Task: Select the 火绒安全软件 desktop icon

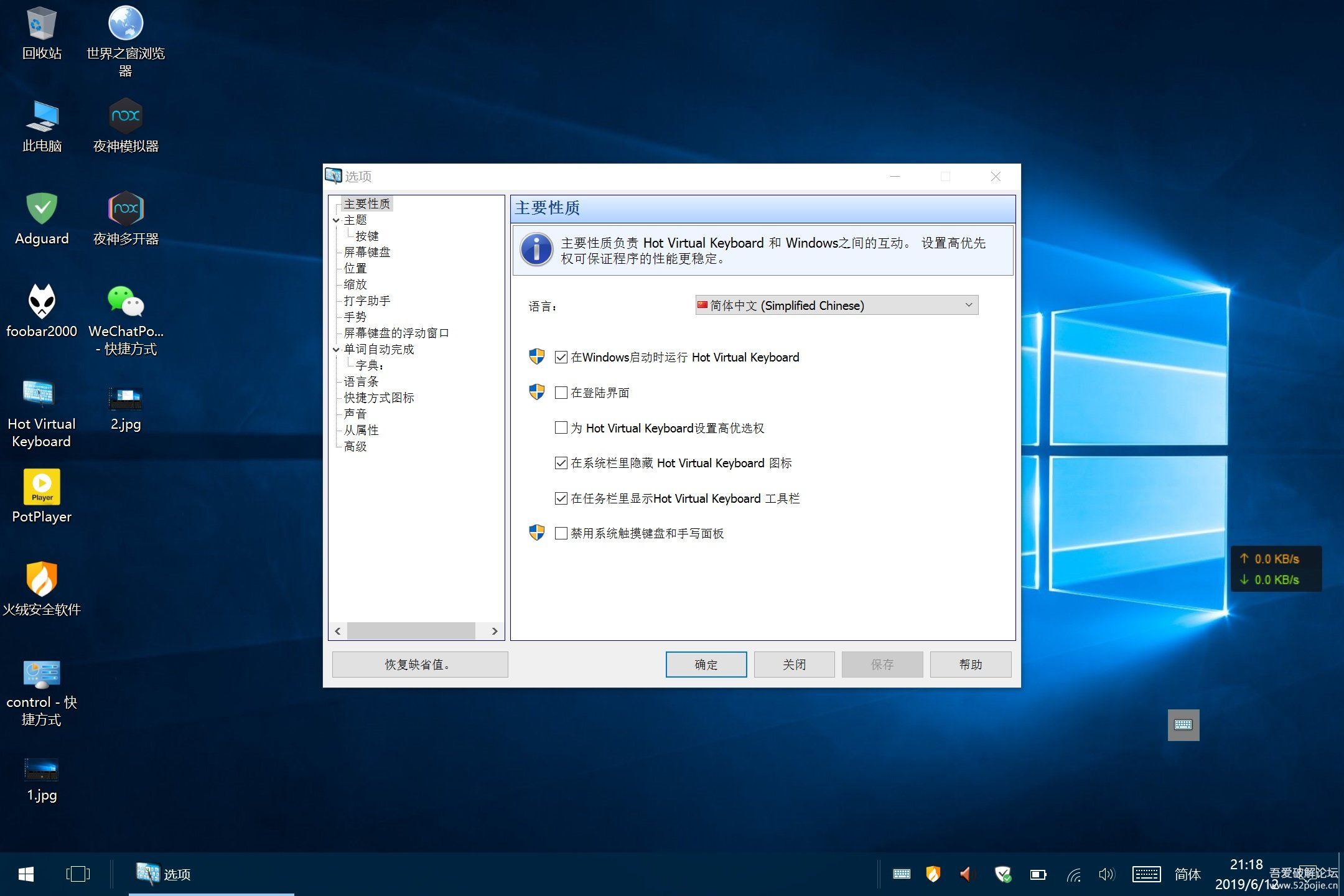Action: tap(42, 589)
